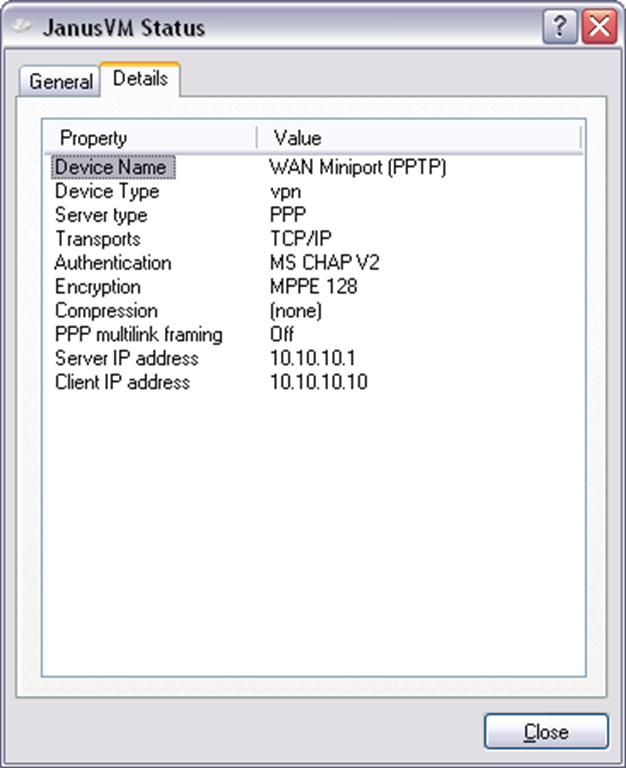Click the JanusVM connection icon in title bar
This screenshot has width=626, height=768.
(x=22, y=26)
